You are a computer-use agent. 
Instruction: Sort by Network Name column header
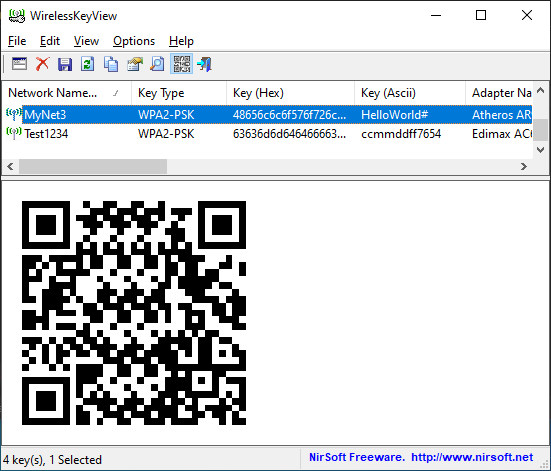(67, 93)
